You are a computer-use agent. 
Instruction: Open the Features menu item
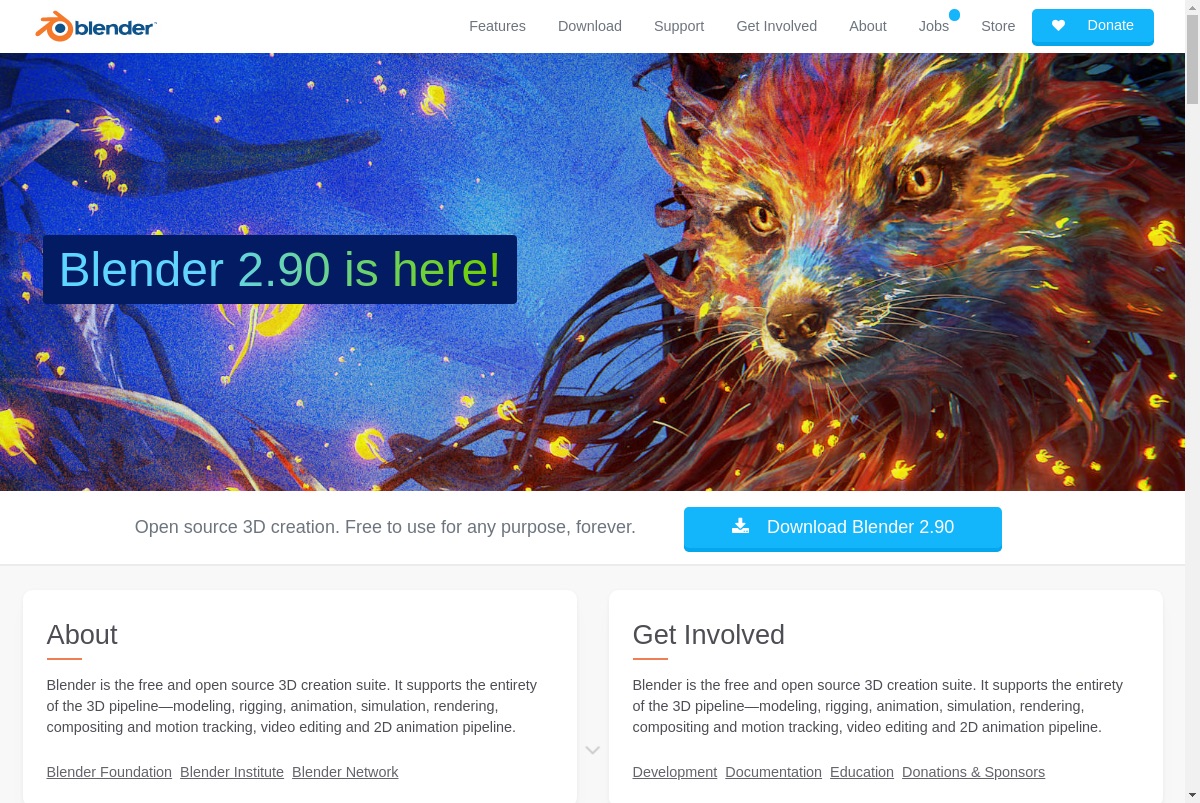tap(497, 26)
